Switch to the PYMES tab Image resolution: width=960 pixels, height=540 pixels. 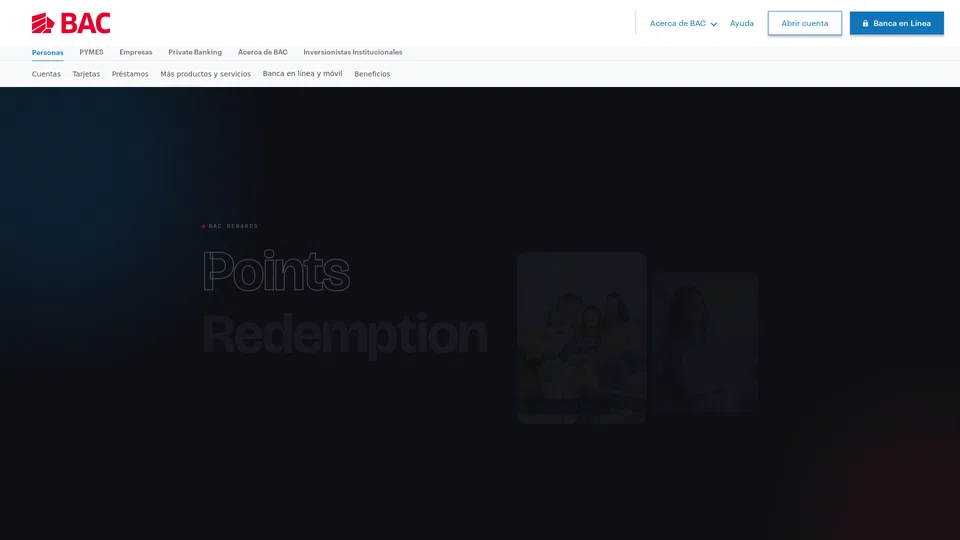tap(91, 52)
